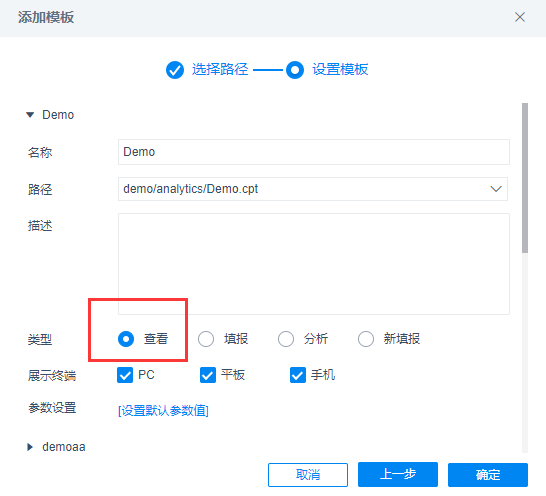
Task: Click the 取消 button
Action: (x=308, y=475)
